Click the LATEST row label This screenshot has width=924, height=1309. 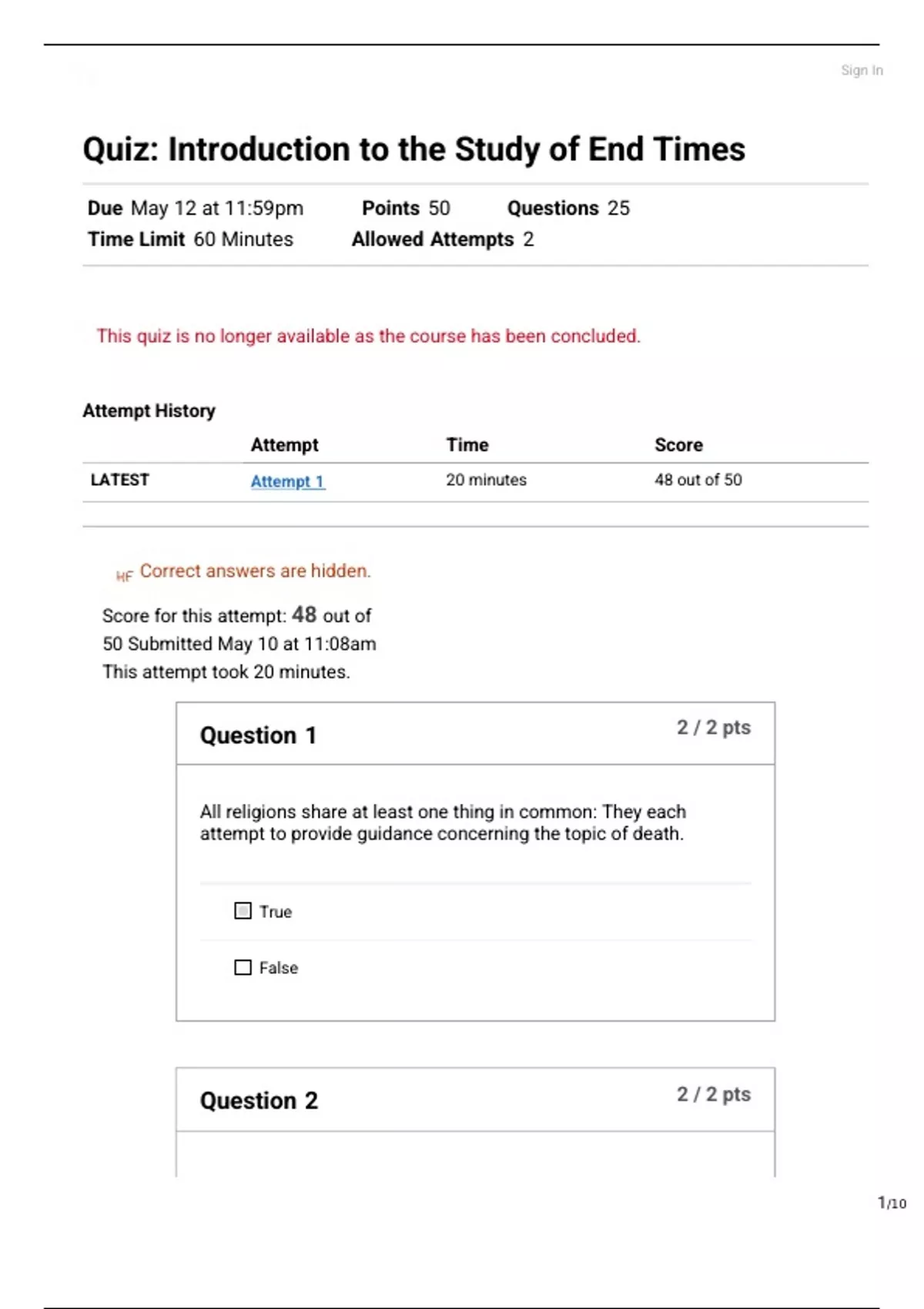(x=119, y=480)
